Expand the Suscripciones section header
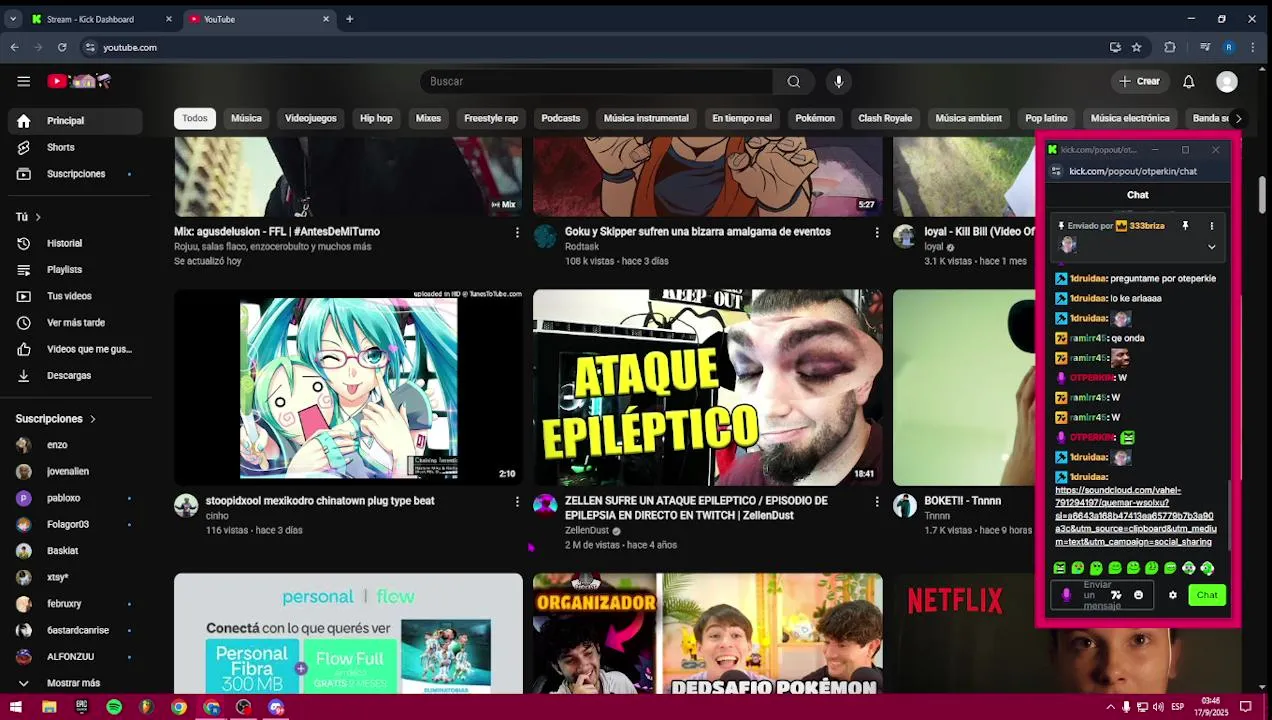 click(x=56, y=419)
